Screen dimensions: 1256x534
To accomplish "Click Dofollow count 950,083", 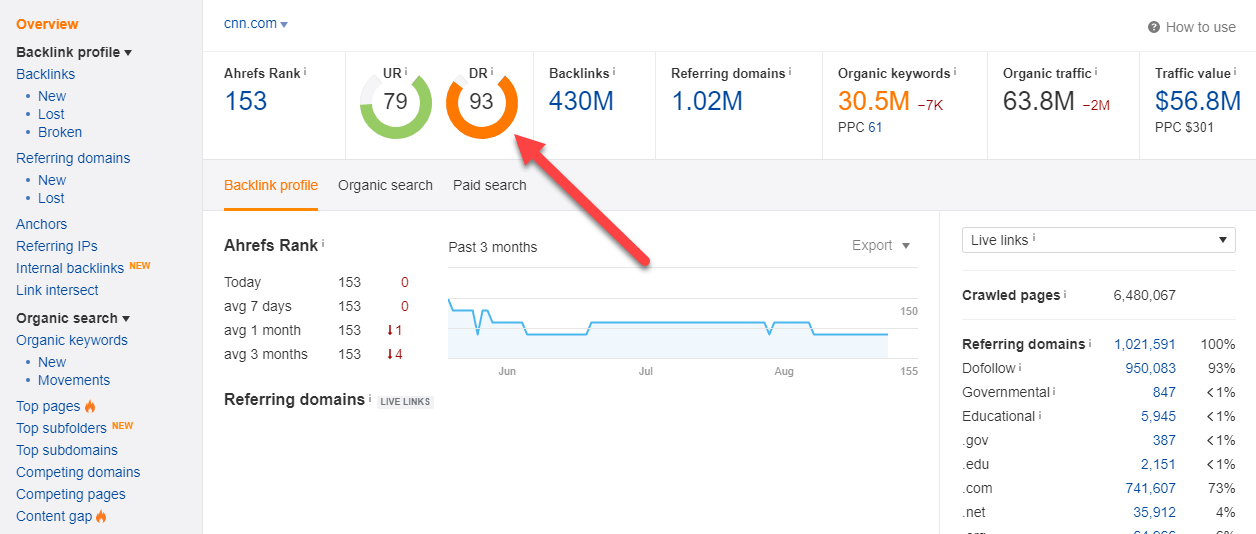I will point(1150,368).
